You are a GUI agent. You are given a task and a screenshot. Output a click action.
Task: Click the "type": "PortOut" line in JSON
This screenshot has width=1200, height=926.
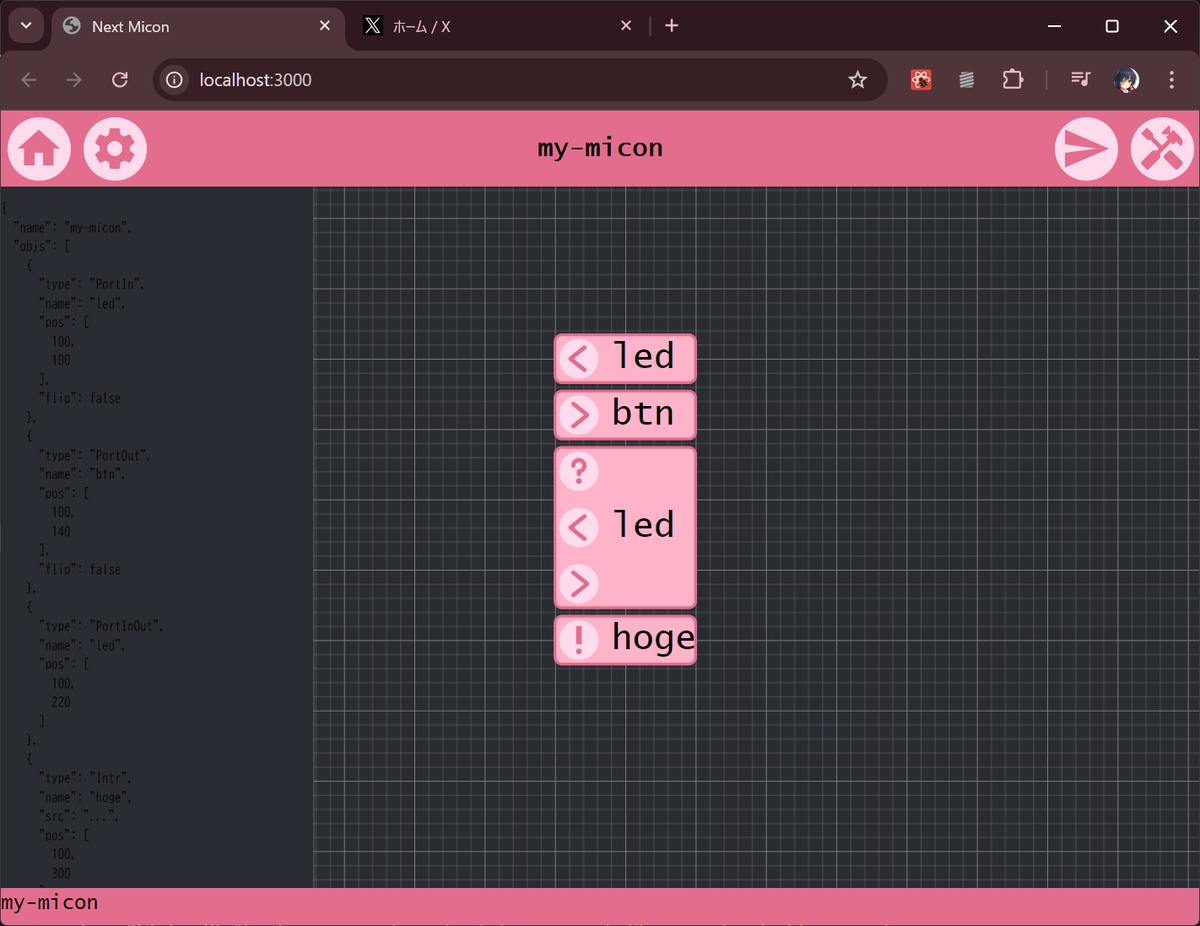pos(94,455)
